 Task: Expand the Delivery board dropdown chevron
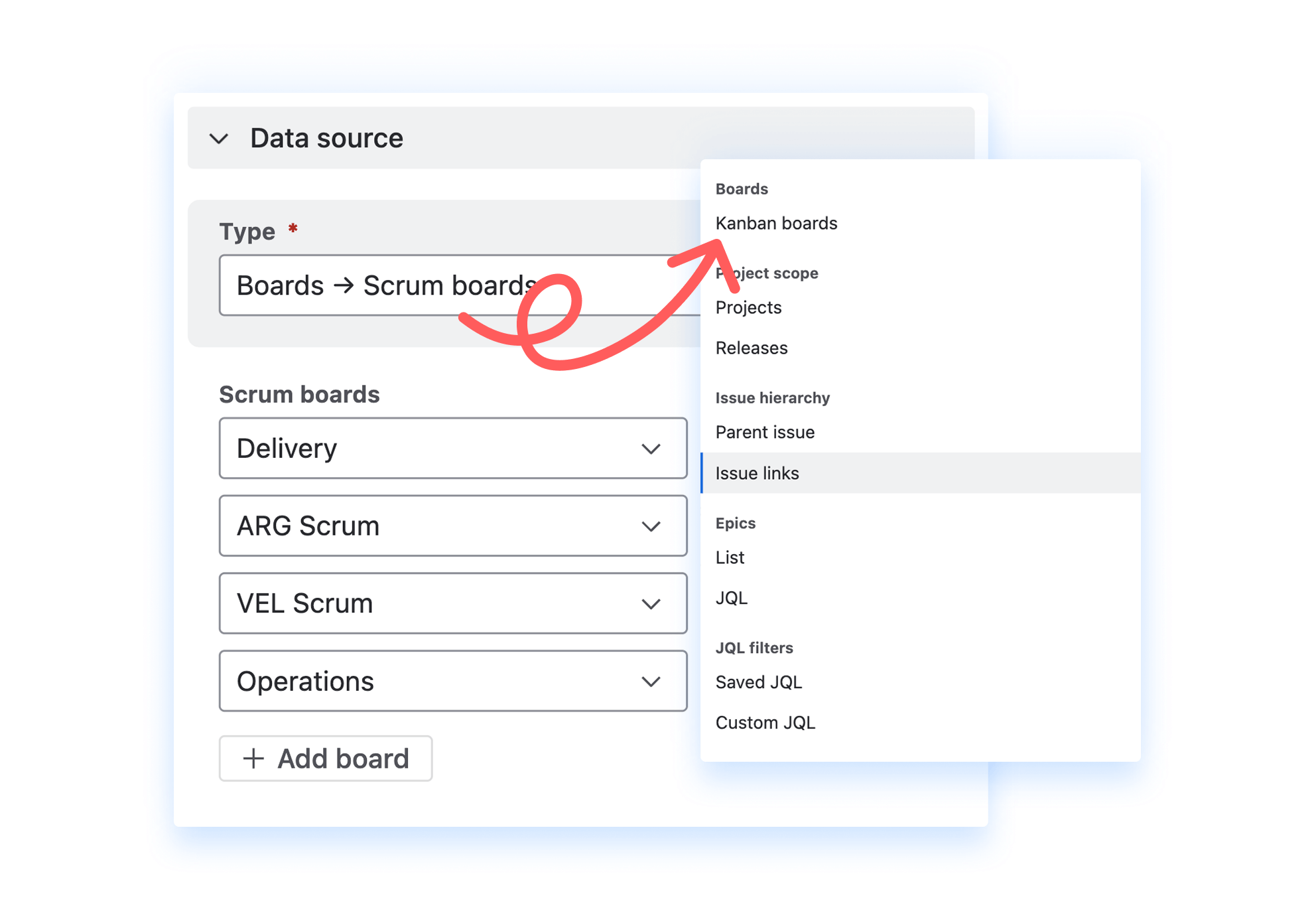click(651, 449)
